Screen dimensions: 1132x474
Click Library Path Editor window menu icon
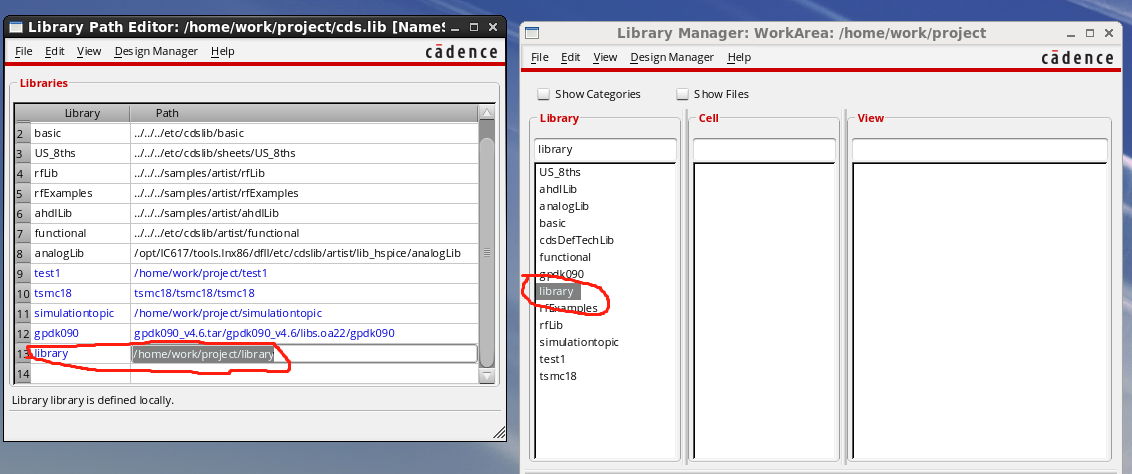coord(16,27)
